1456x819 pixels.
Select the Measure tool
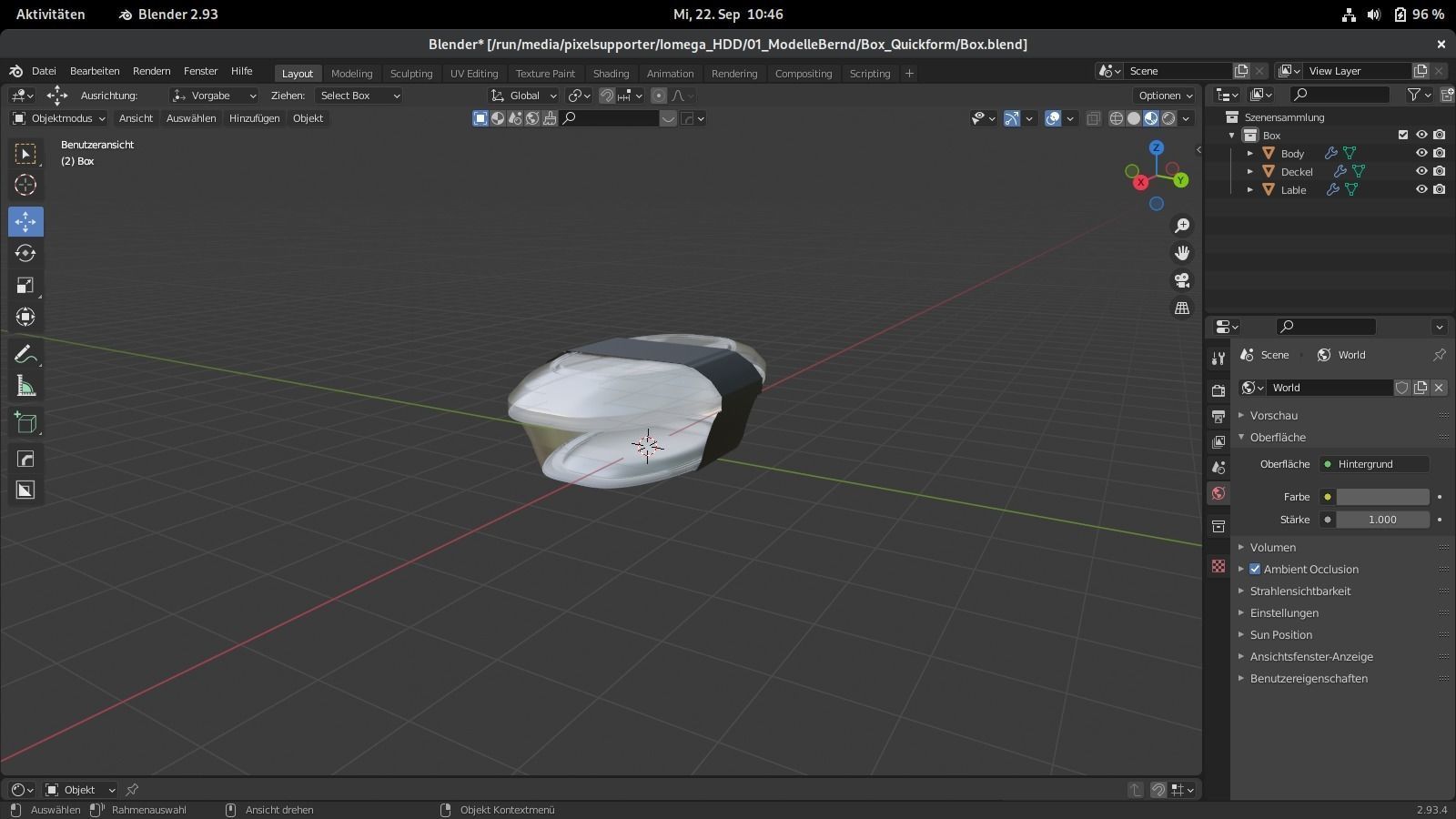(x=25, y=386)
